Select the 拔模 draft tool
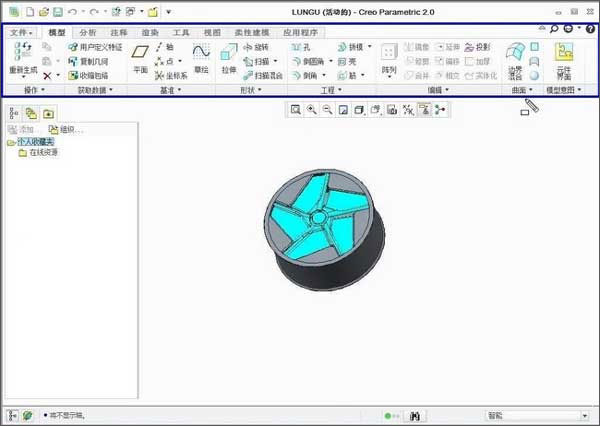The image size is (600, 426). (x=351, y=47)
